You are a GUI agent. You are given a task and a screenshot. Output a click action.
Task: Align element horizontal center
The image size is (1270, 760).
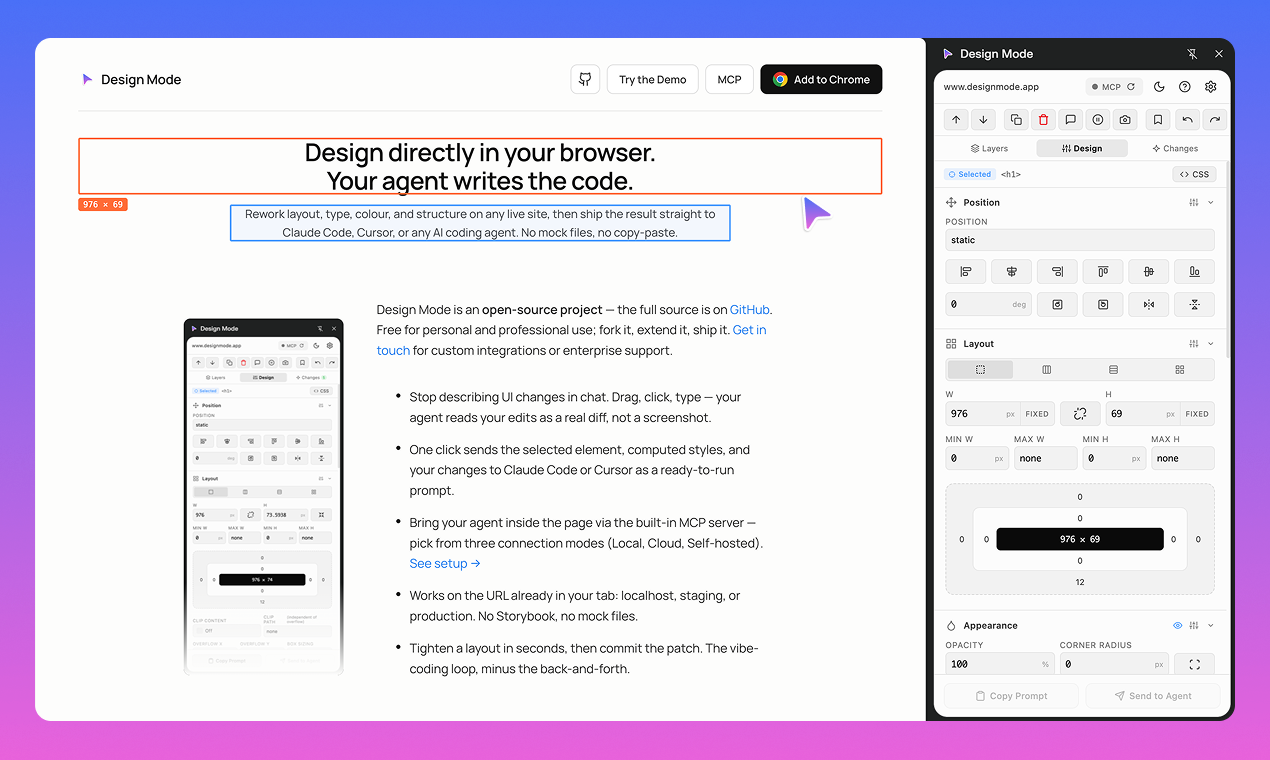pyautogui.click(x=1012, y=271)
